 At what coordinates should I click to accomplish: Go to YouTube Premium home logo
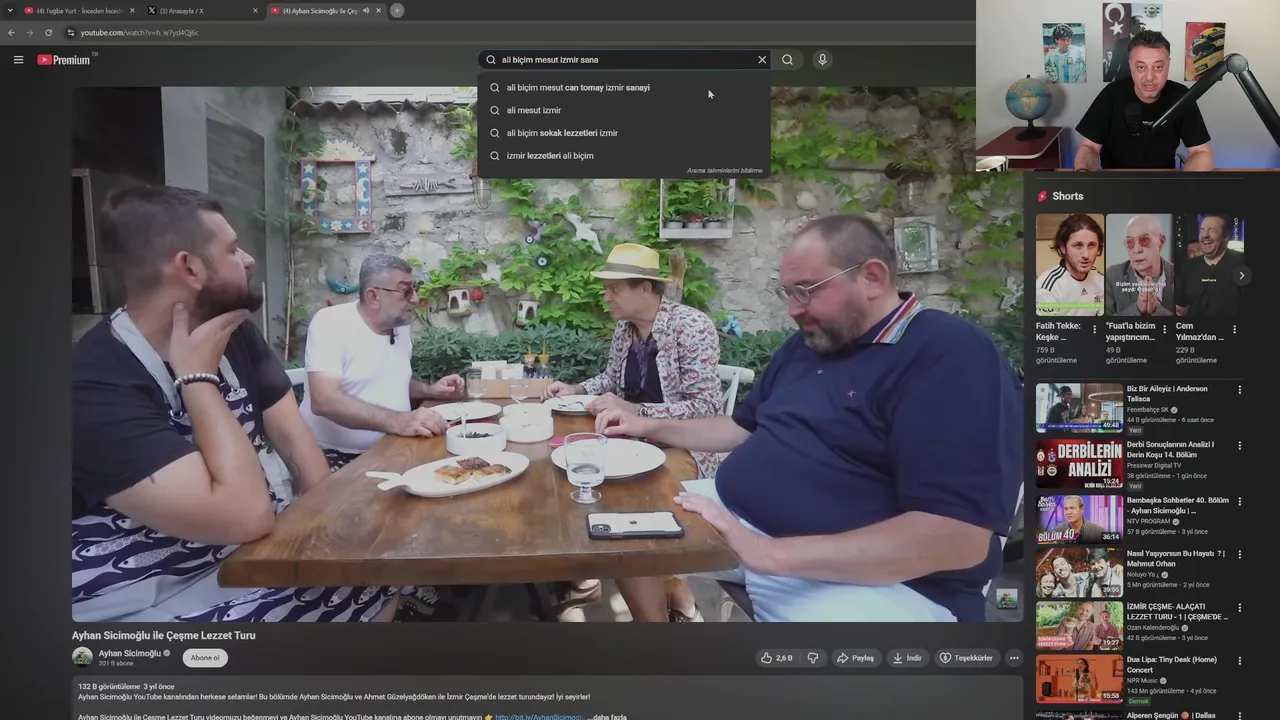[x=64, y=60]
